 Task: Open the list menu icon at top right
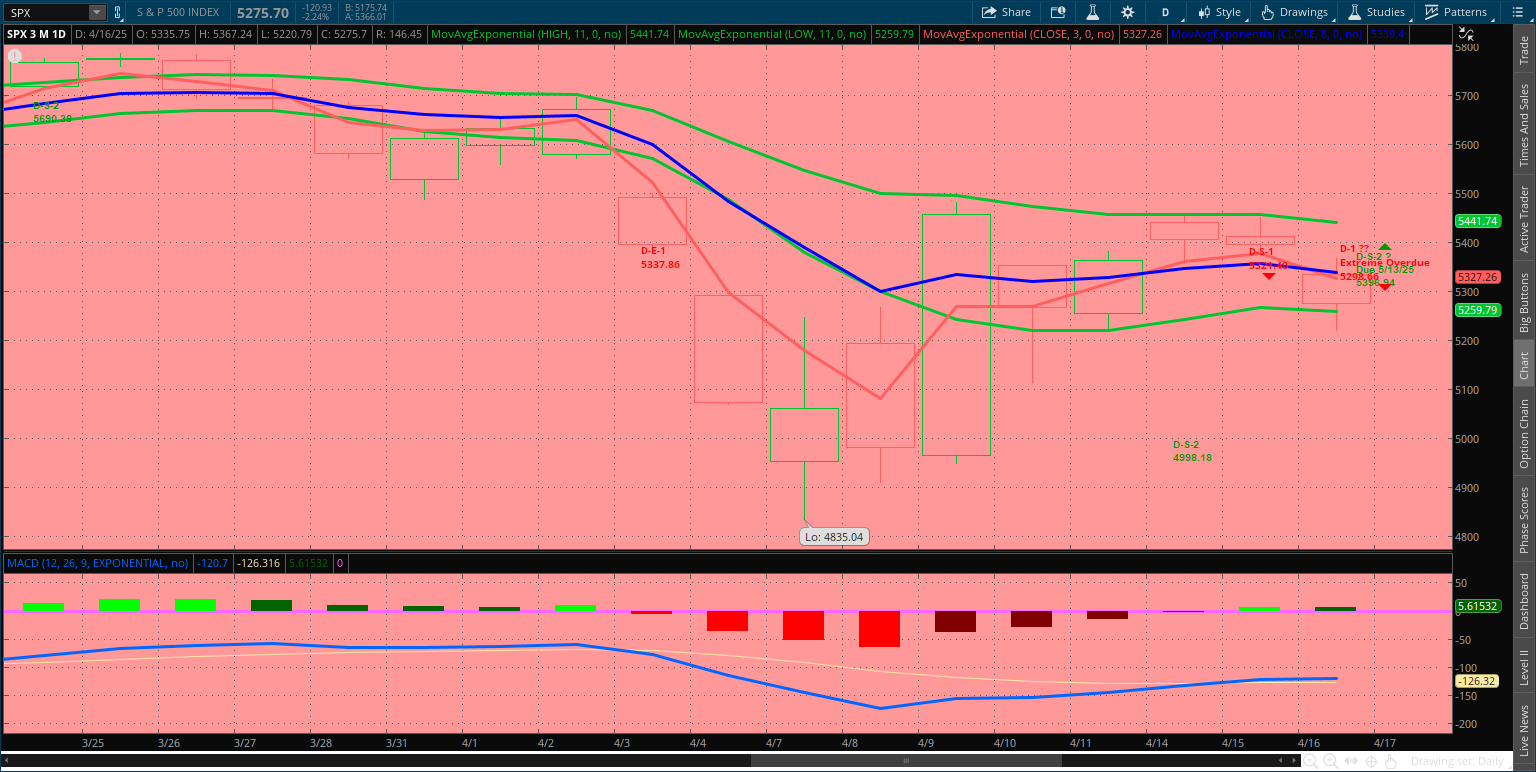point(1519,12)
